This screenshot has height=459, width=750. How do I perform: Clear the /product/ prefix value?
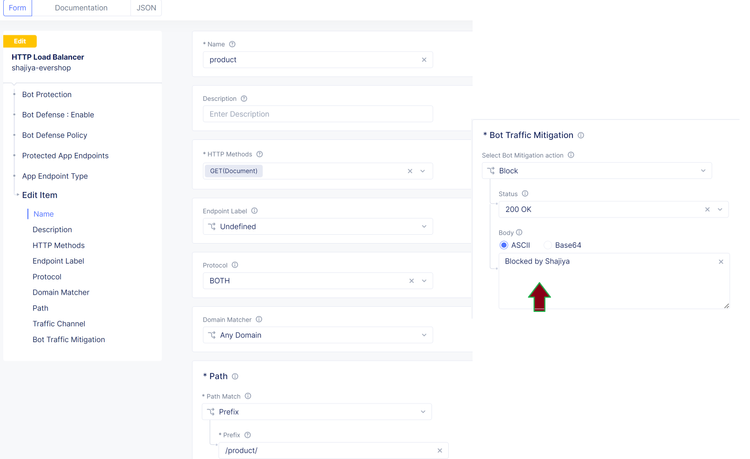pos(440,450)
